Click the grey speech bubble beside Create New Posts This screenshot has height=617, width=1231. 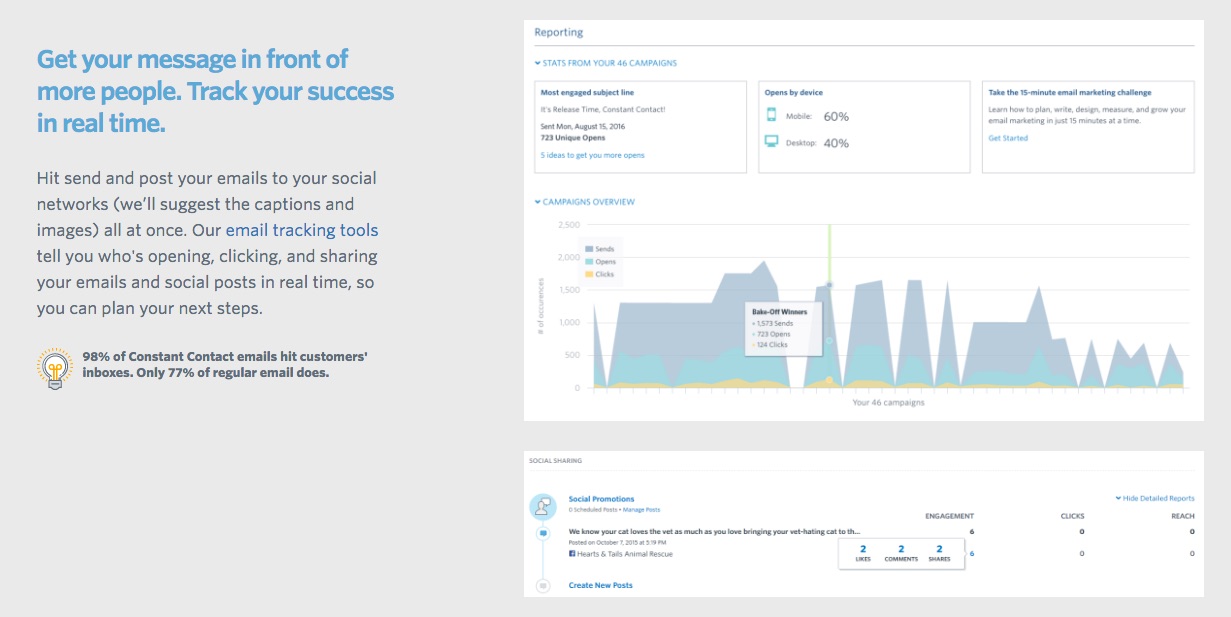(543, 585)
